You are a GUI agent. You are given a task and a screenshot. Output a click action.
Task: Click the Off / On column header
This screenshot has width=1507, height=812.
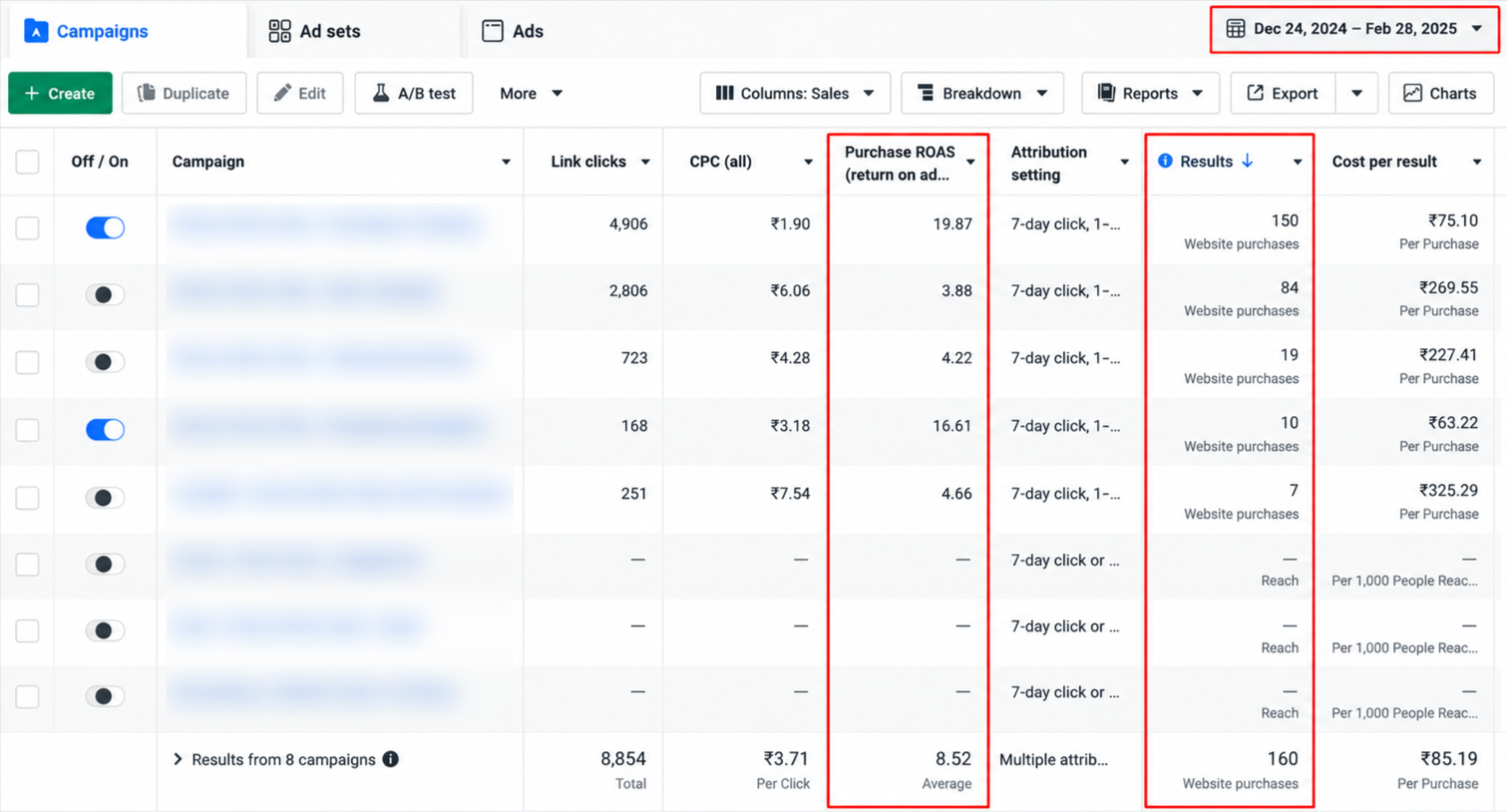click(100, 161)
